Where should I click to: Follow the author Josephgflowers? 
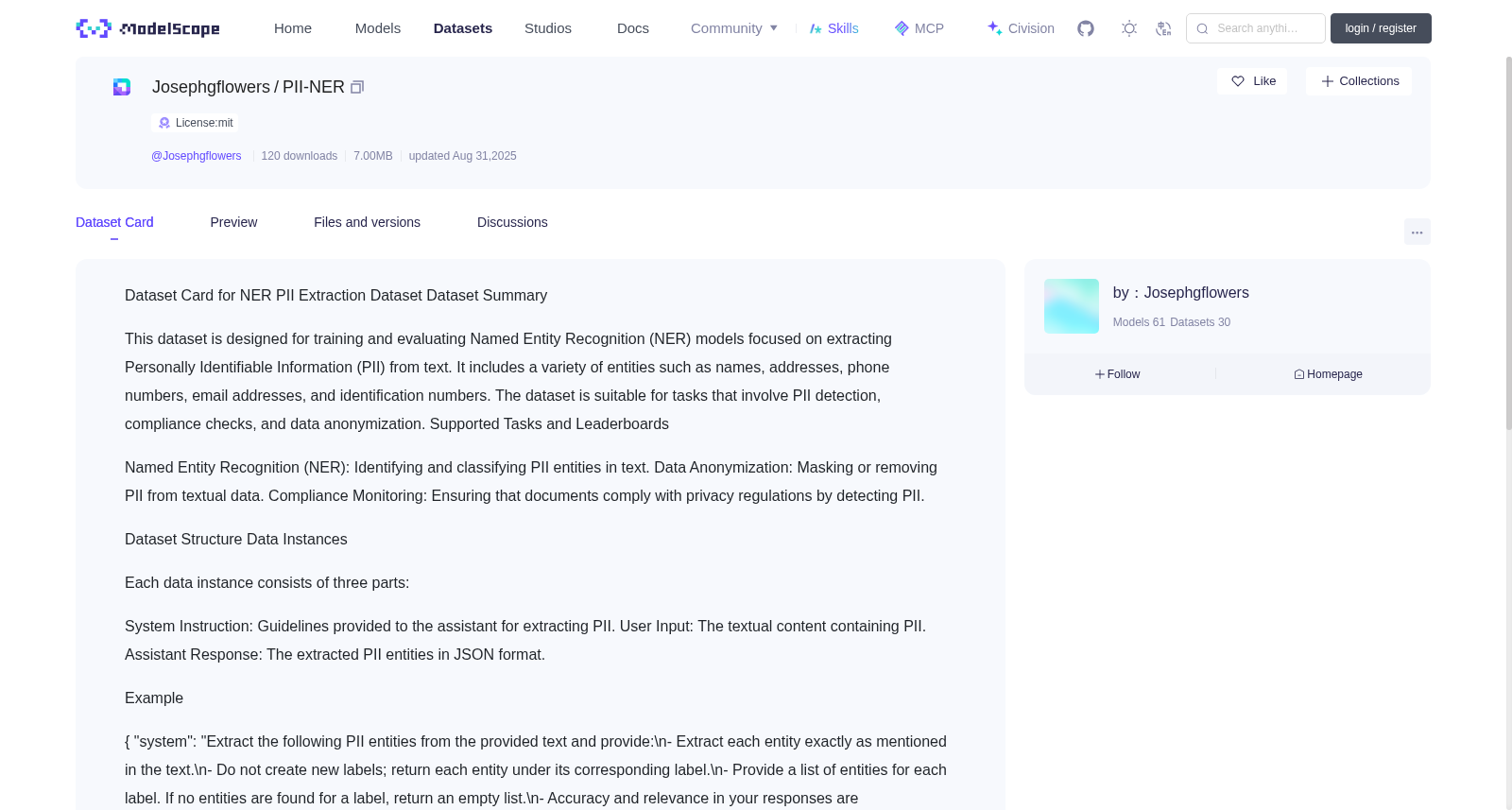click(x=1118, y=374)
